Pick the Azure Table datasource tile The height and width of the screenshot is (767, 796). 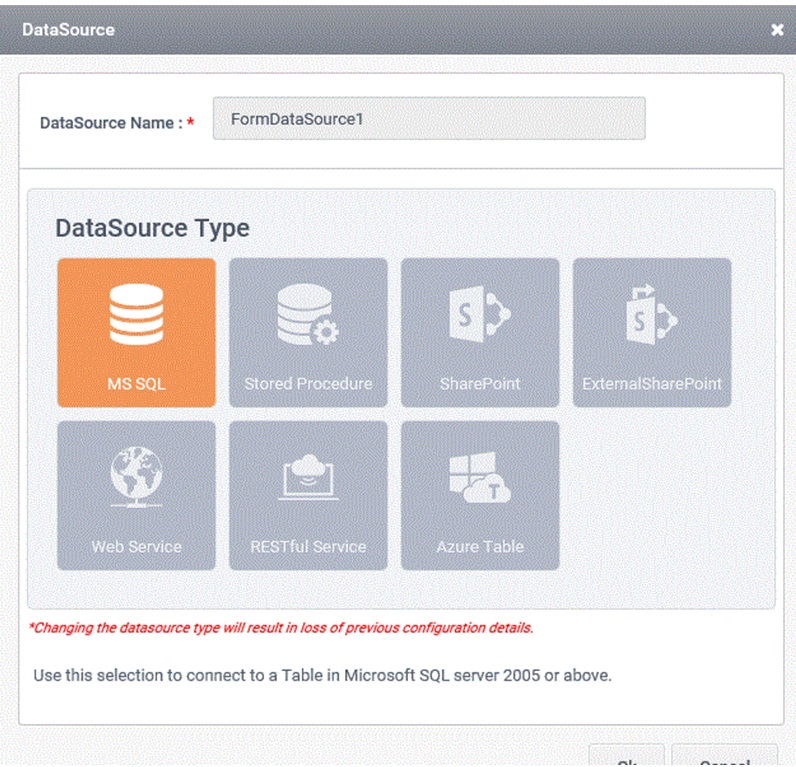(480, 495)
